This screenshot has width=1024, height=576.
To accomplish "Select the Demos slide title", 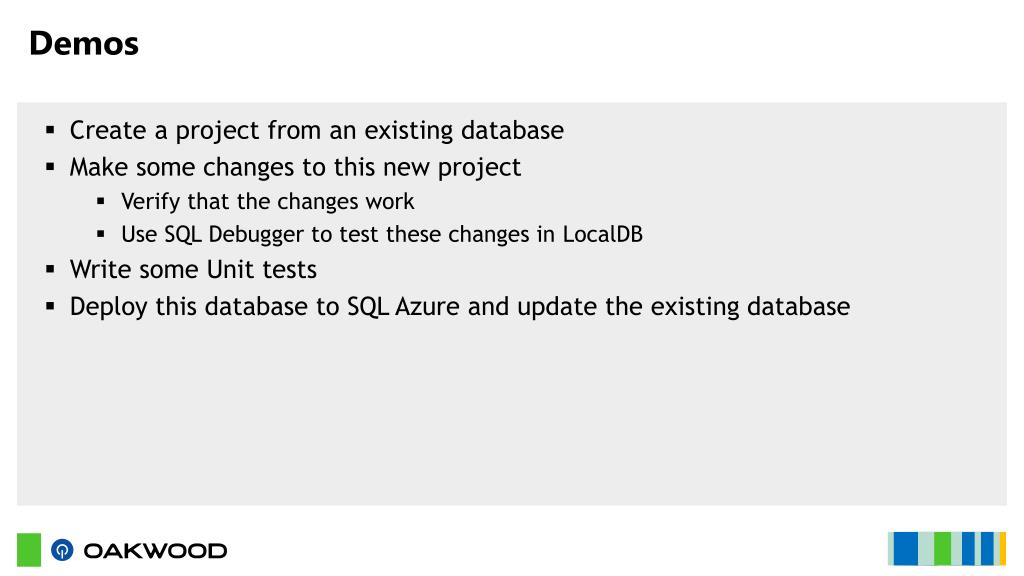I will point(84,44).
